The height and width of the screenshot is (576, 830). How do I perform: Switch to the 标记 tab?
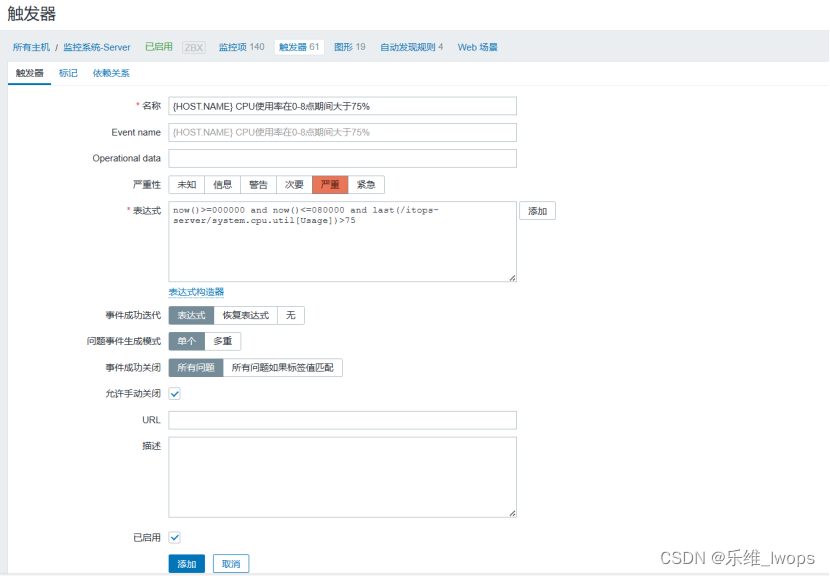point(68,73)
